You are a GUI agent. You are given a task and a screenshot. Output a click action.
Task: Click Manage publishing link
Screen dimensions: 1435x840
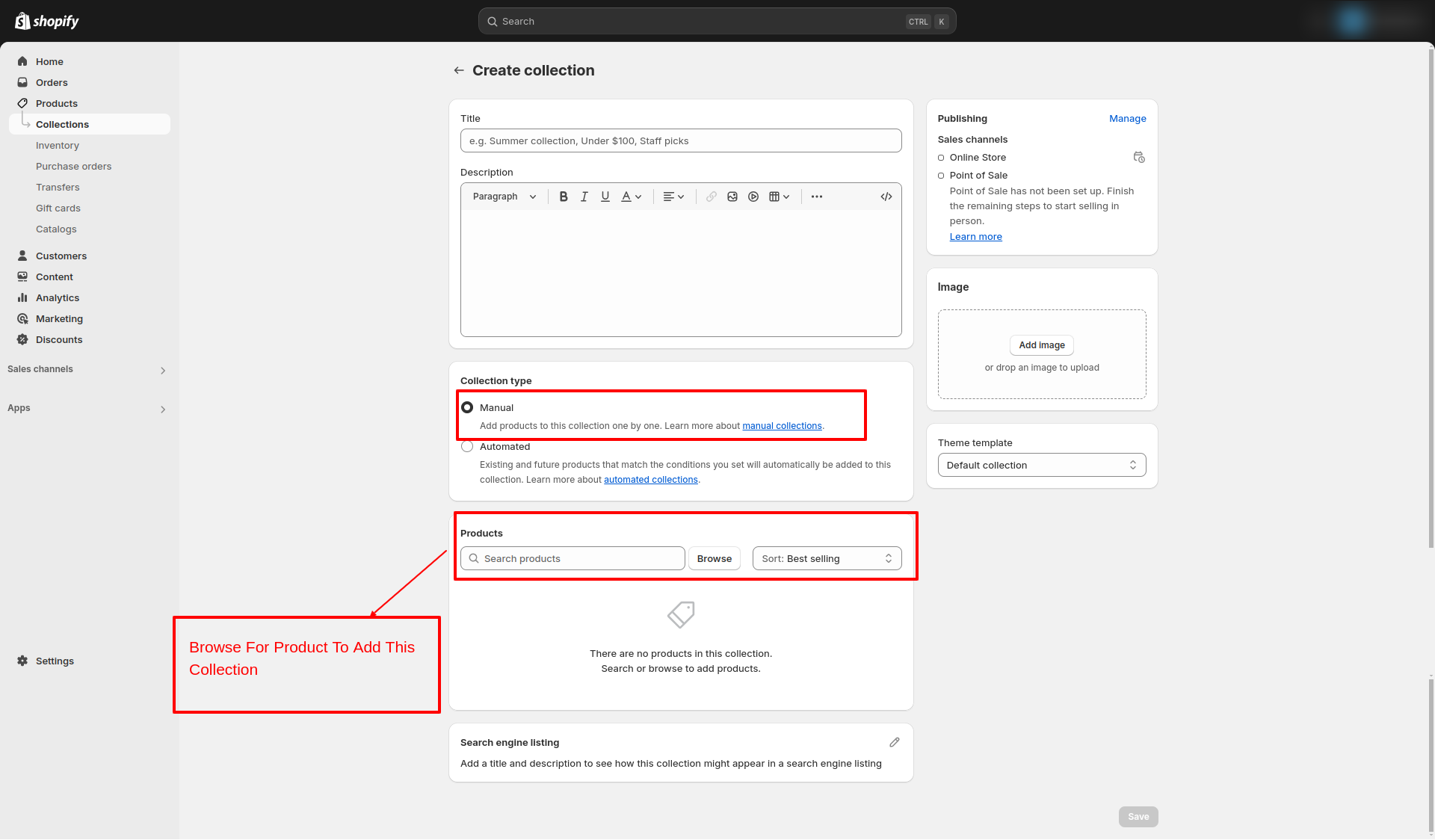coord(1128,118)
